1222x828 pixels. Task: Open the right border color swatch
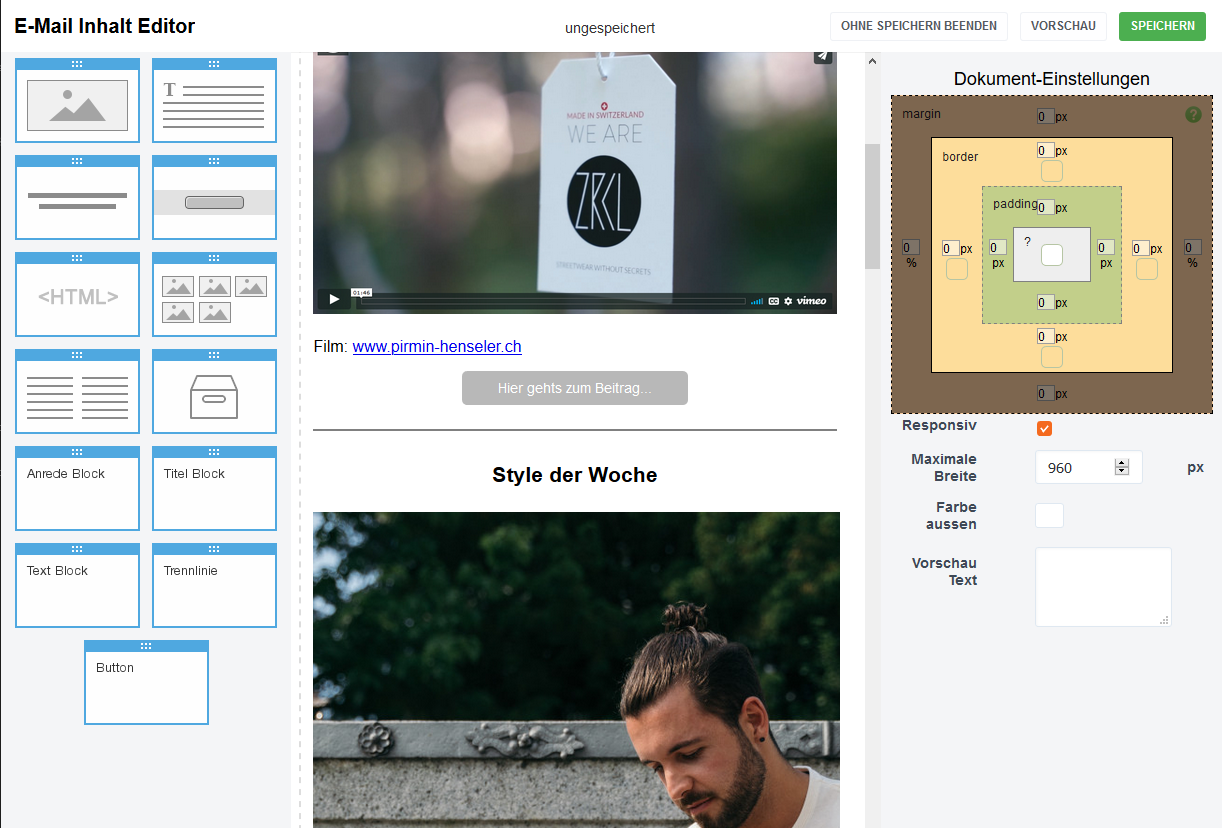coord(1147,269)
